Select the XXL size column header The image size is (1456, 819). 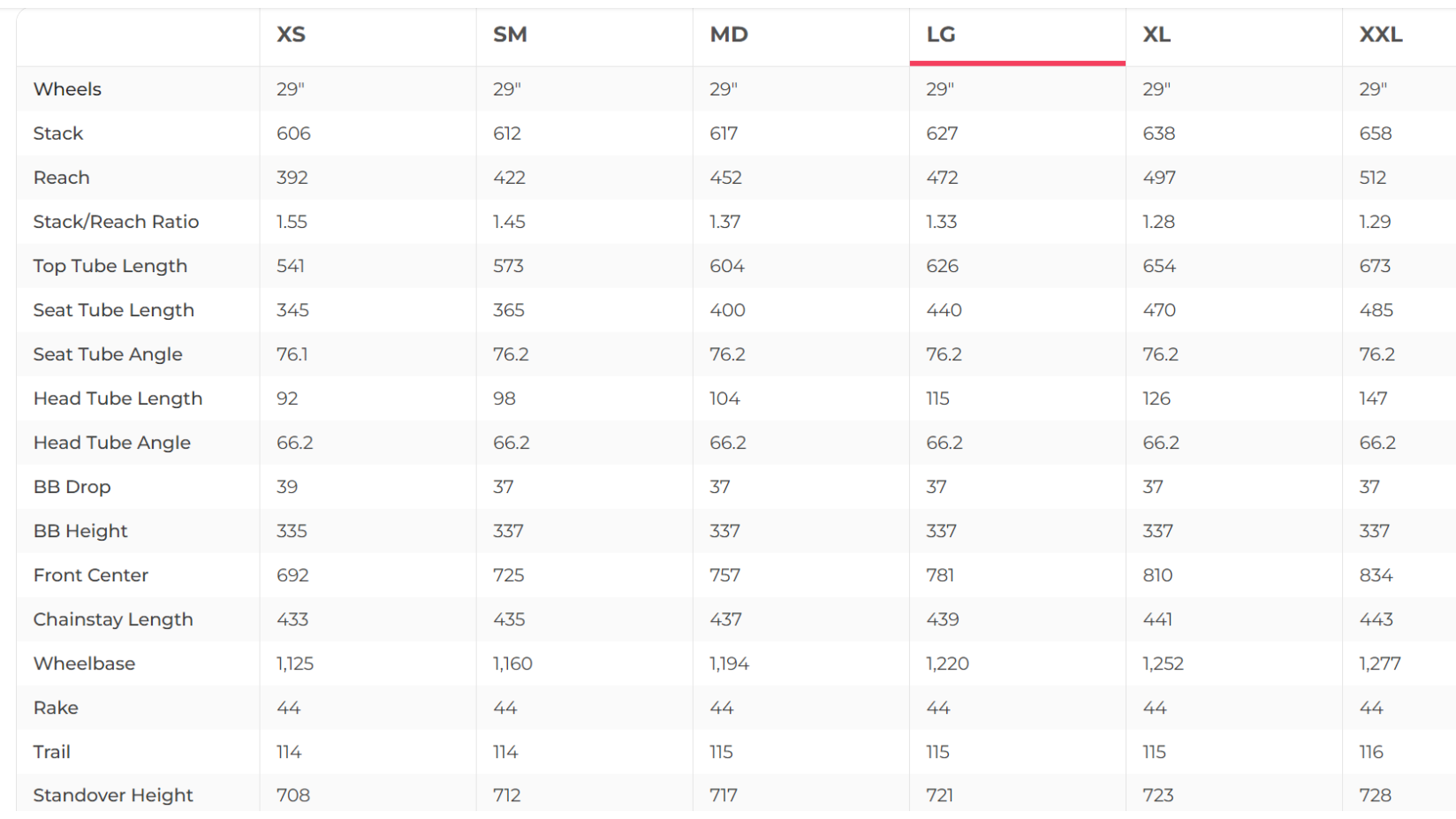point(1380,35)
